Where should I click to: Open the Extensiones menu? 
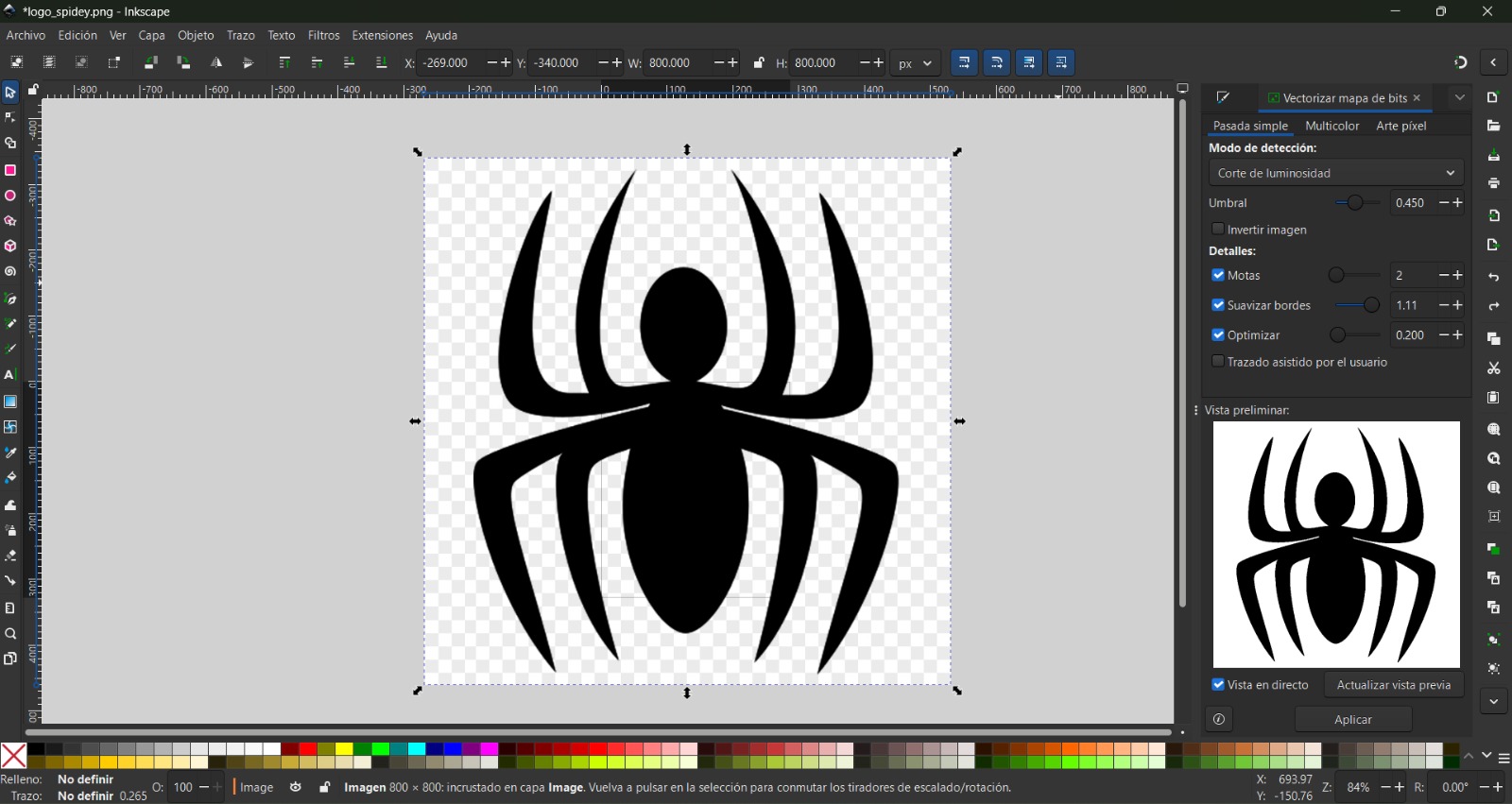click(x=383, y=35)
